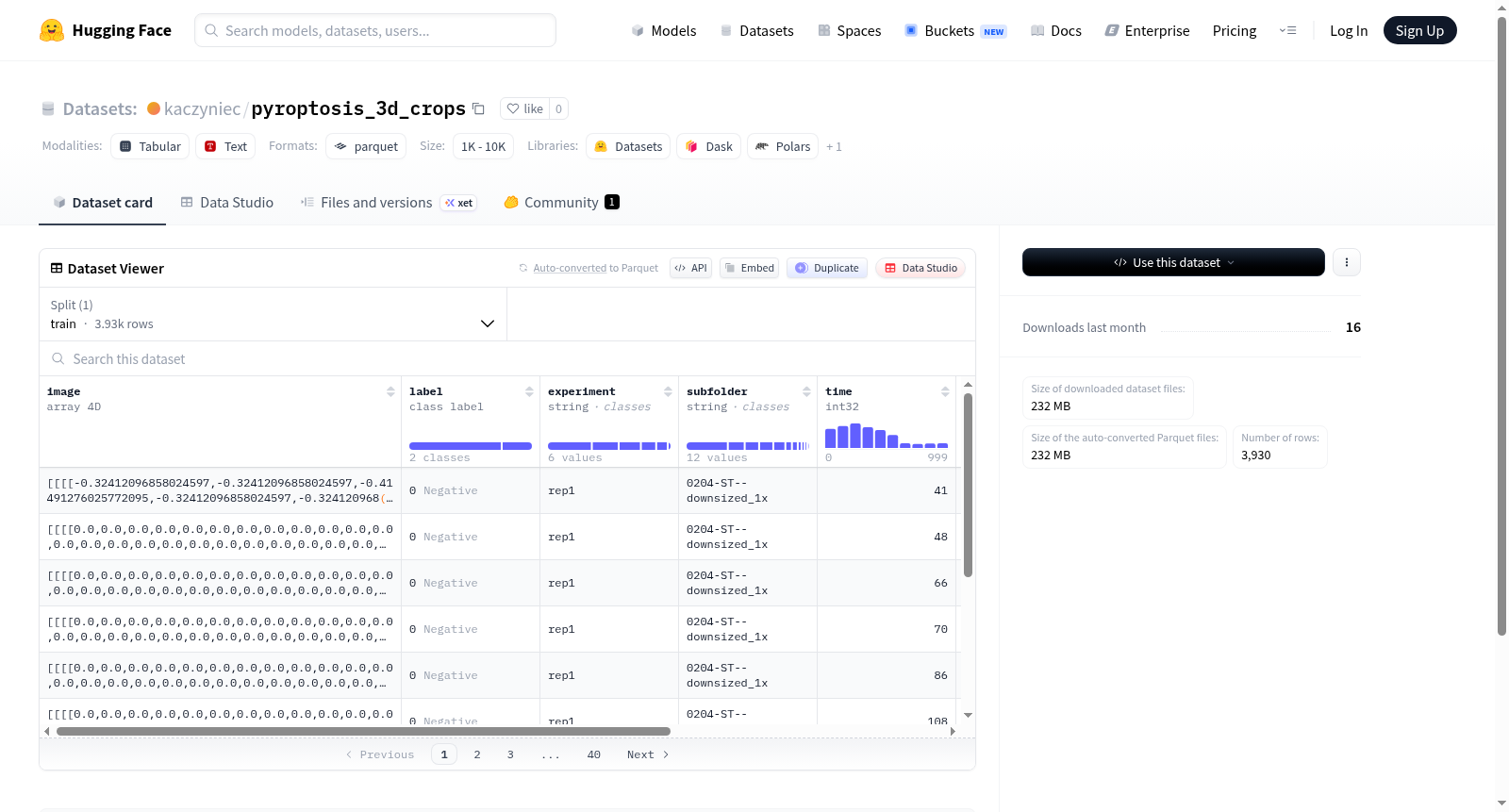Click the main site search field

[x=375, y=30]
